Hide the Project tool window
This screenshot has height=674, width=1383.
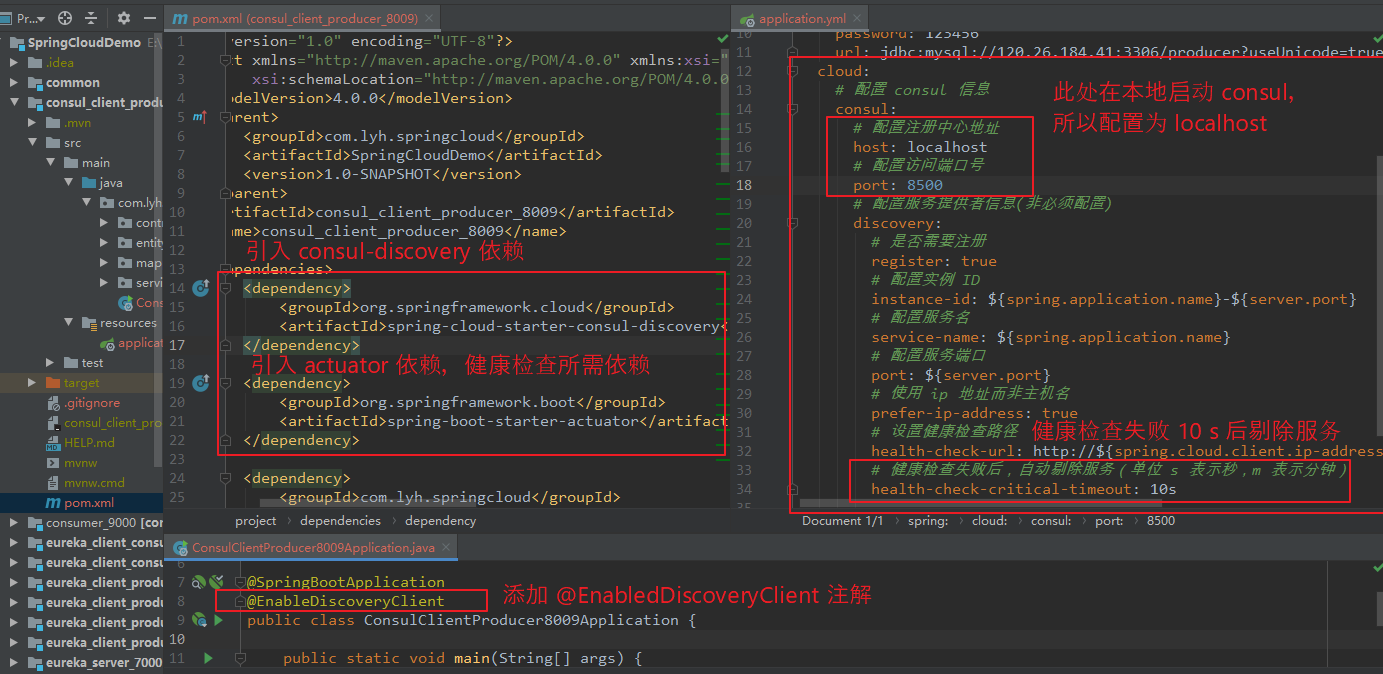point(150,18)
